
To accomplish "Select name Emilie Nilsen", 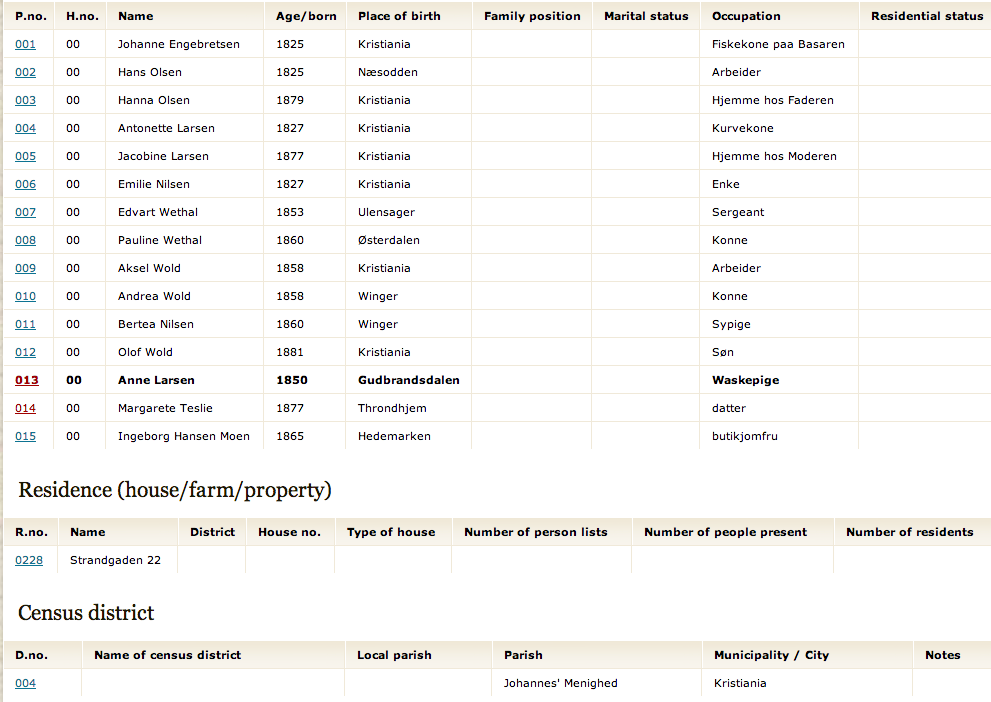I will tap(154, 184).
